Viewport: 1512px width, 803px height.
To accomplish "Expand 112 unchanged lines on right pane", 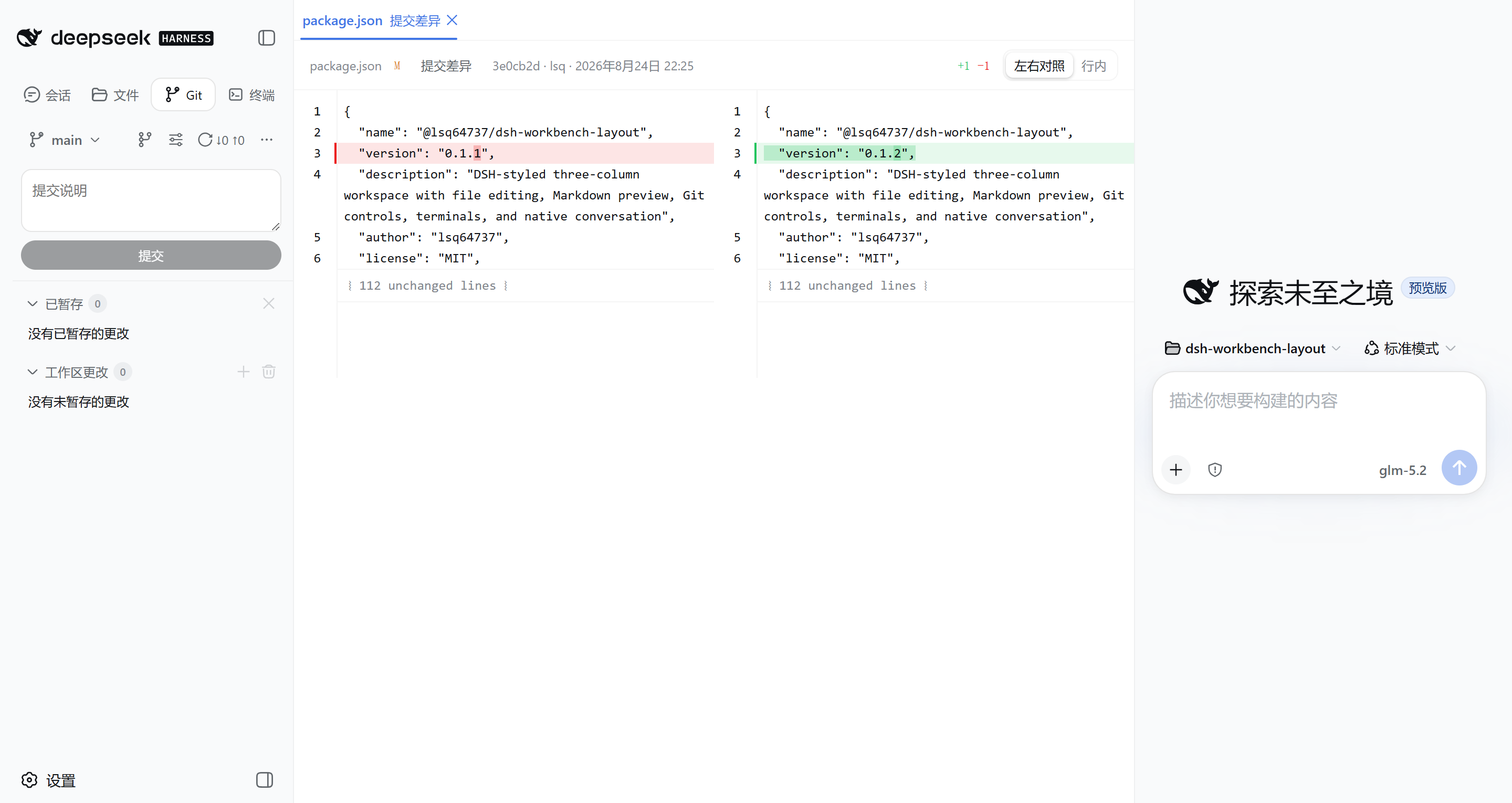I will click(847, 286).
